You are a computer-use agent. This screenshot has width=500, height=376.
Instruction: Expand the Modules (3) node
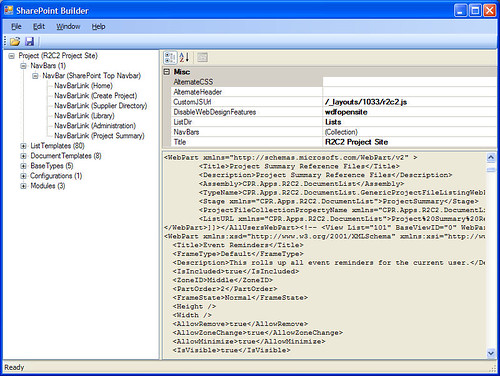23,186
